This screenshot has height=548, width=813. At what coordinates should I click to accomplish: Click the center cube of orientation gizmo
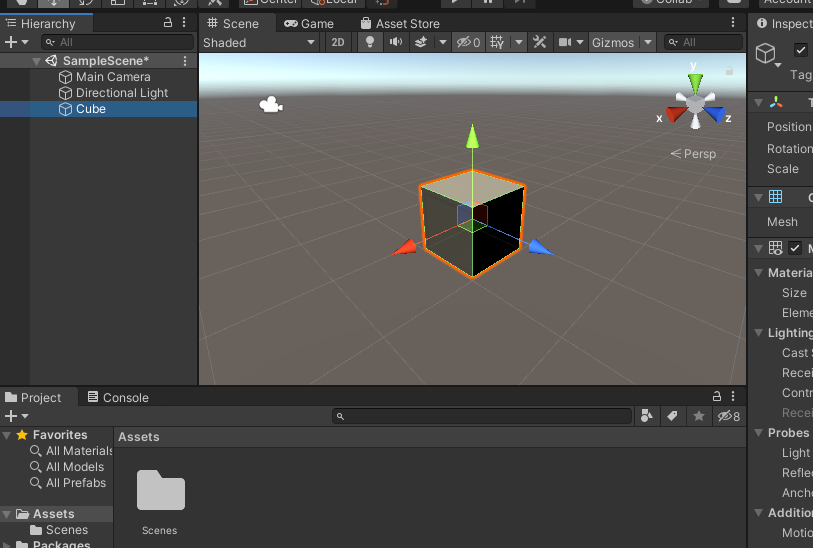[x=695, y=105]
